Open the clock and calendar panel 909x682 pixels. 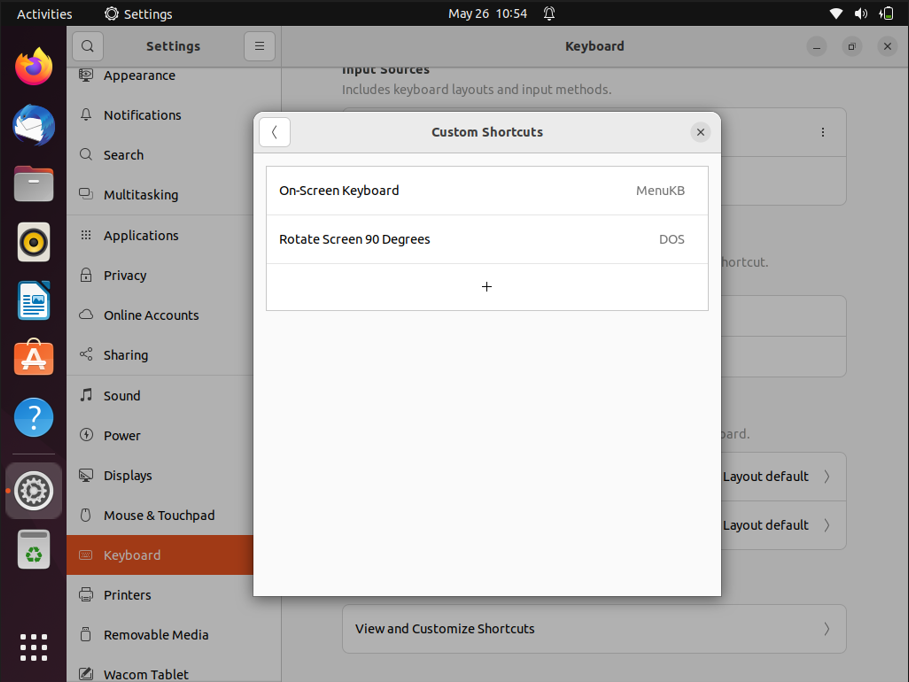(487, 14)
